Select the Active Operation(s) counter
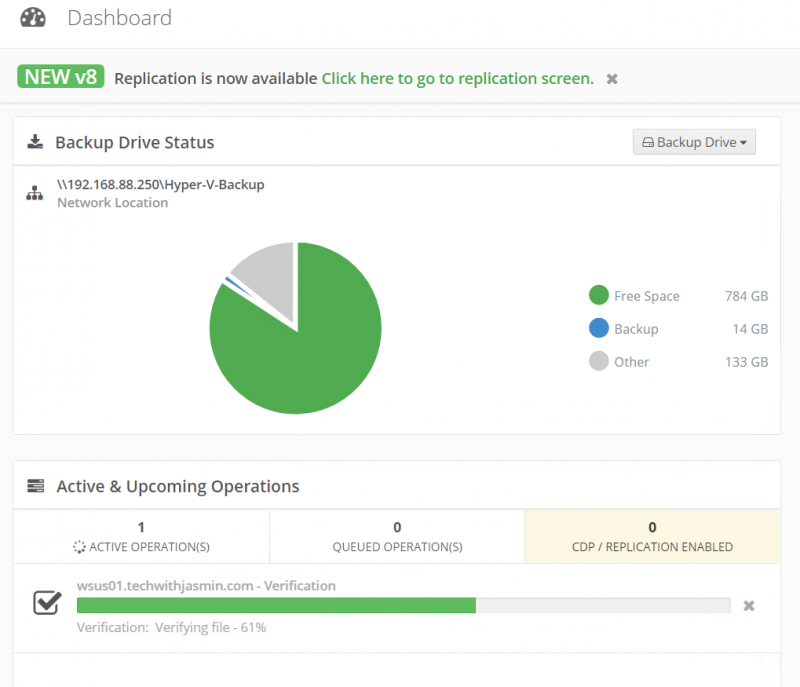 (141, 537)
